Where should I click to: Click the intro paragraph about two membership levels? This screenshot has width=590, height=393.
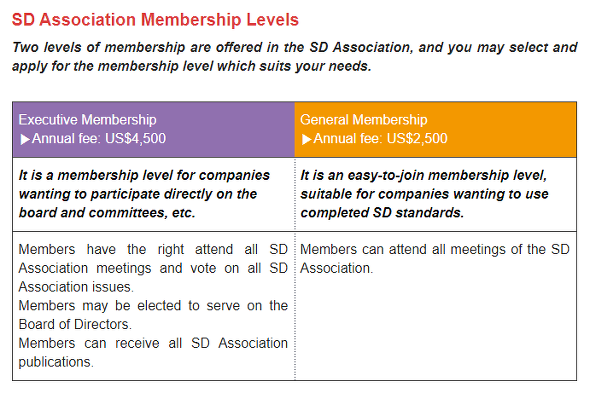(x=295, y=56)
